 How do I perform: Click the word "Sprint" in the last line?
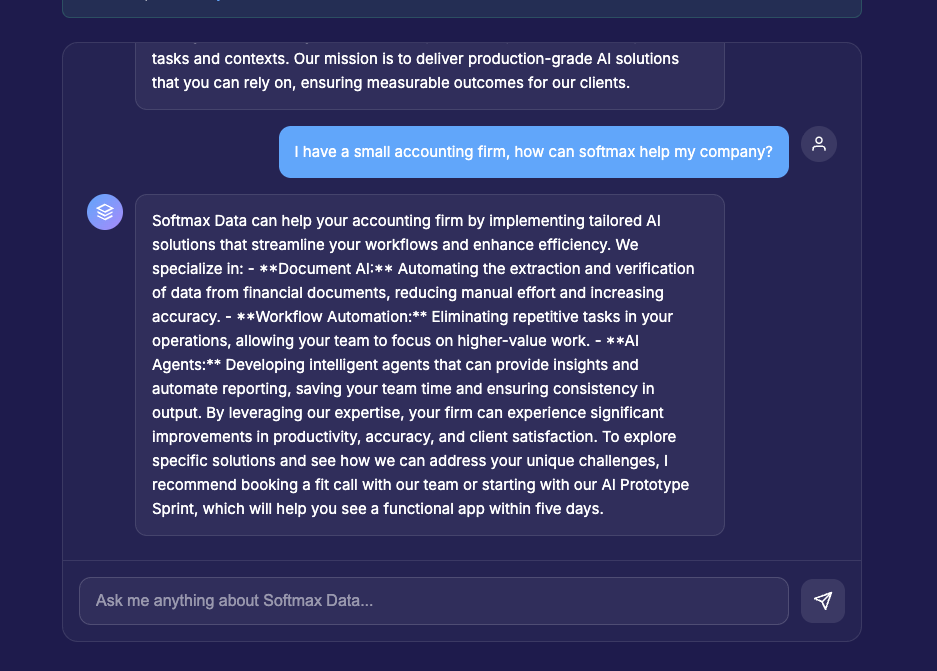174,509
